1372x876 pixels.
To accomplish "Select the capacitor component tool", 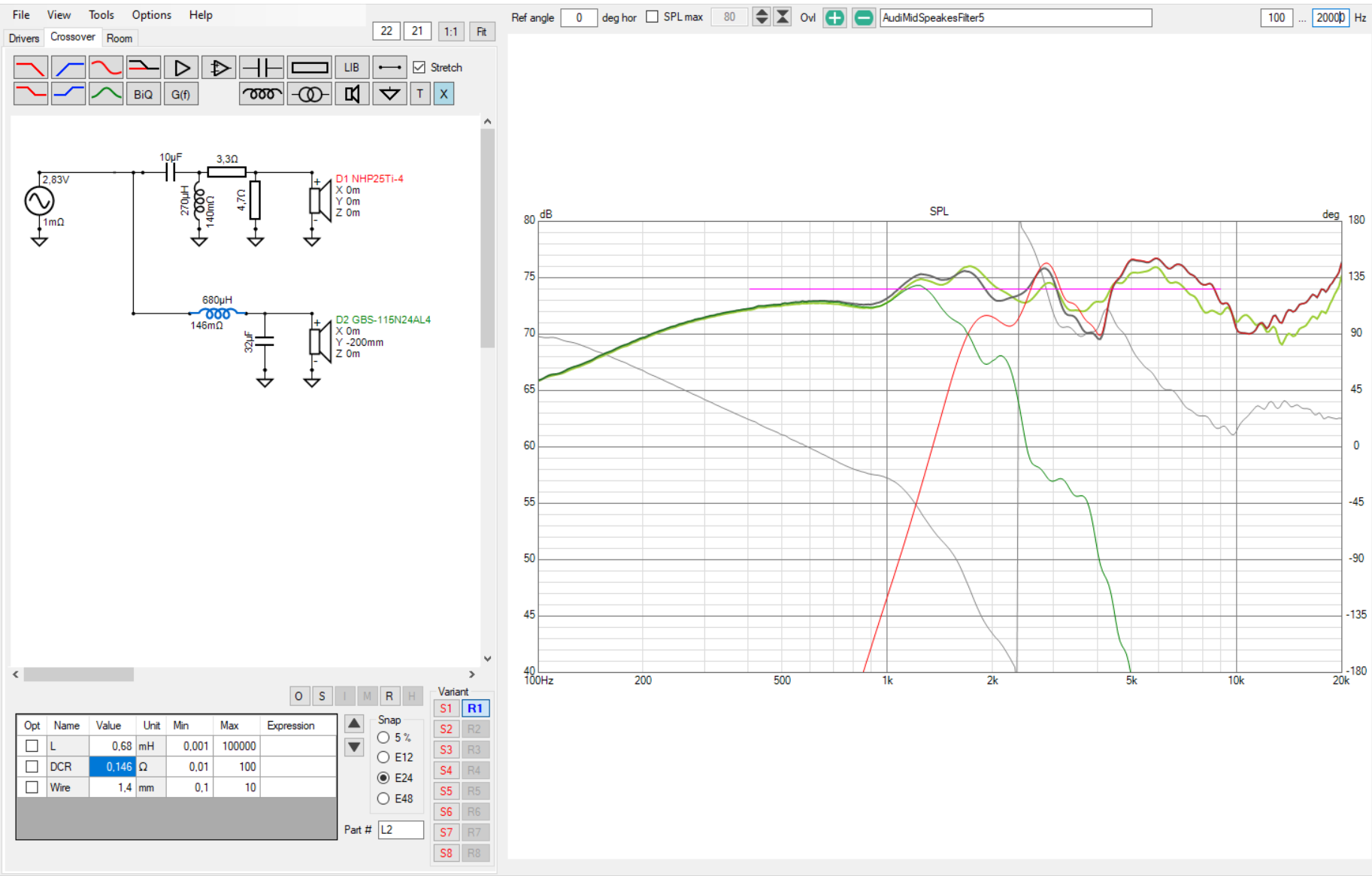I will (262, 68).
